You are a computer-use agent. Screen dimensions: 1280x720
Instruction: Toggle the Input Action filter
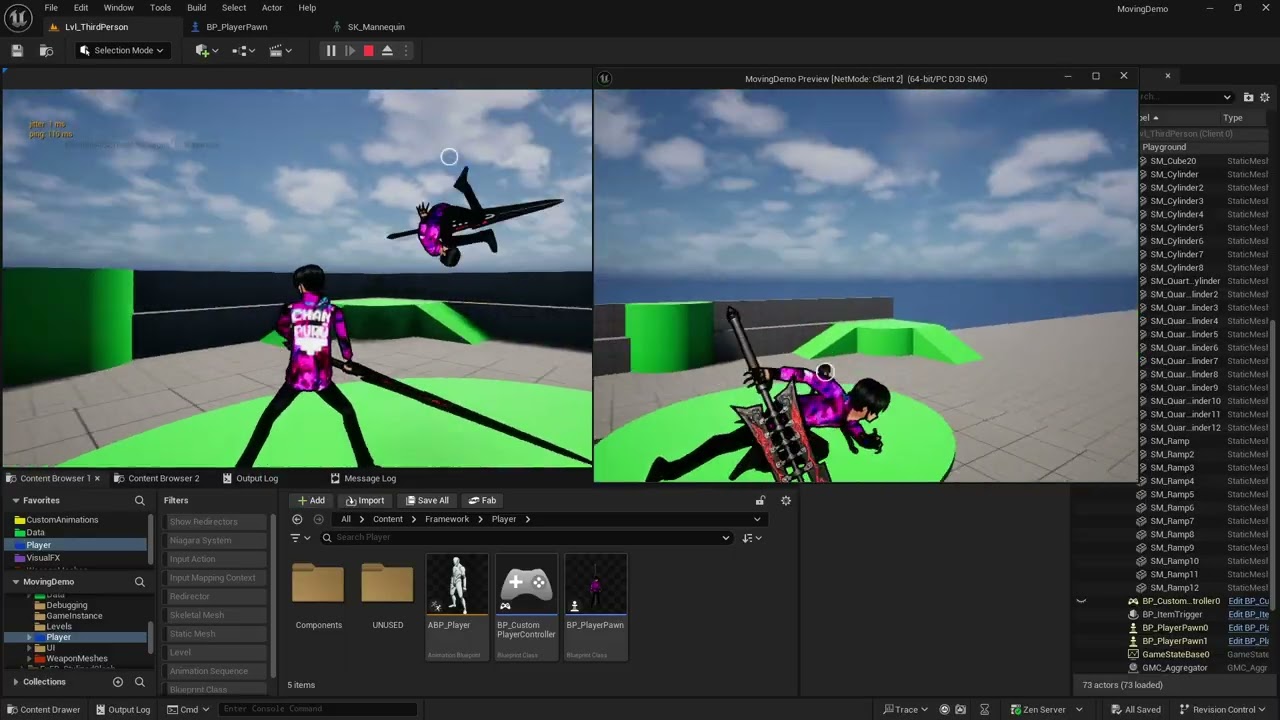click(213, 559)
